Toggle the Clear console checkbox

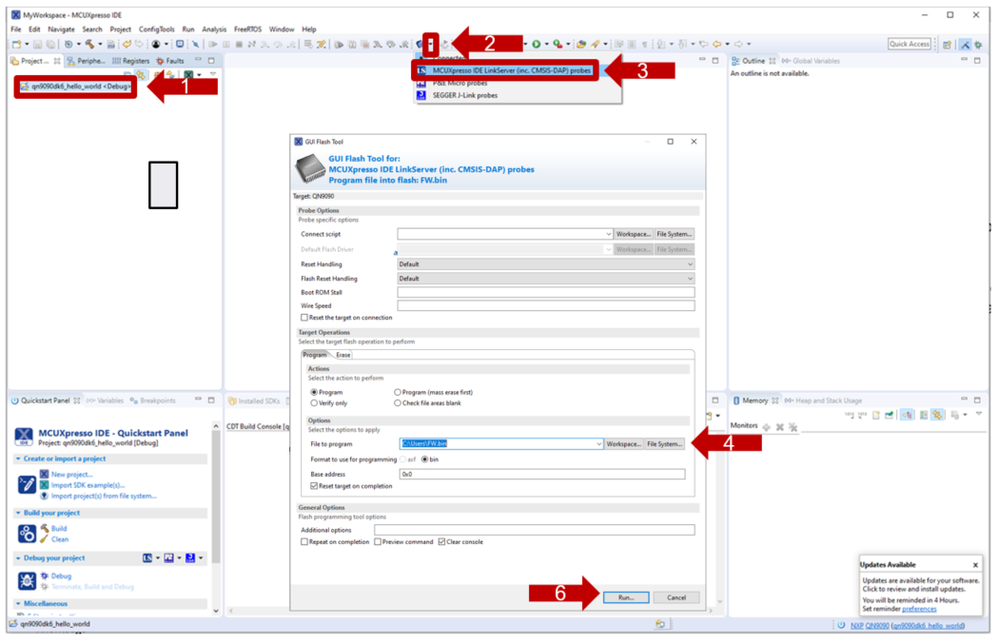click(442, 542)
